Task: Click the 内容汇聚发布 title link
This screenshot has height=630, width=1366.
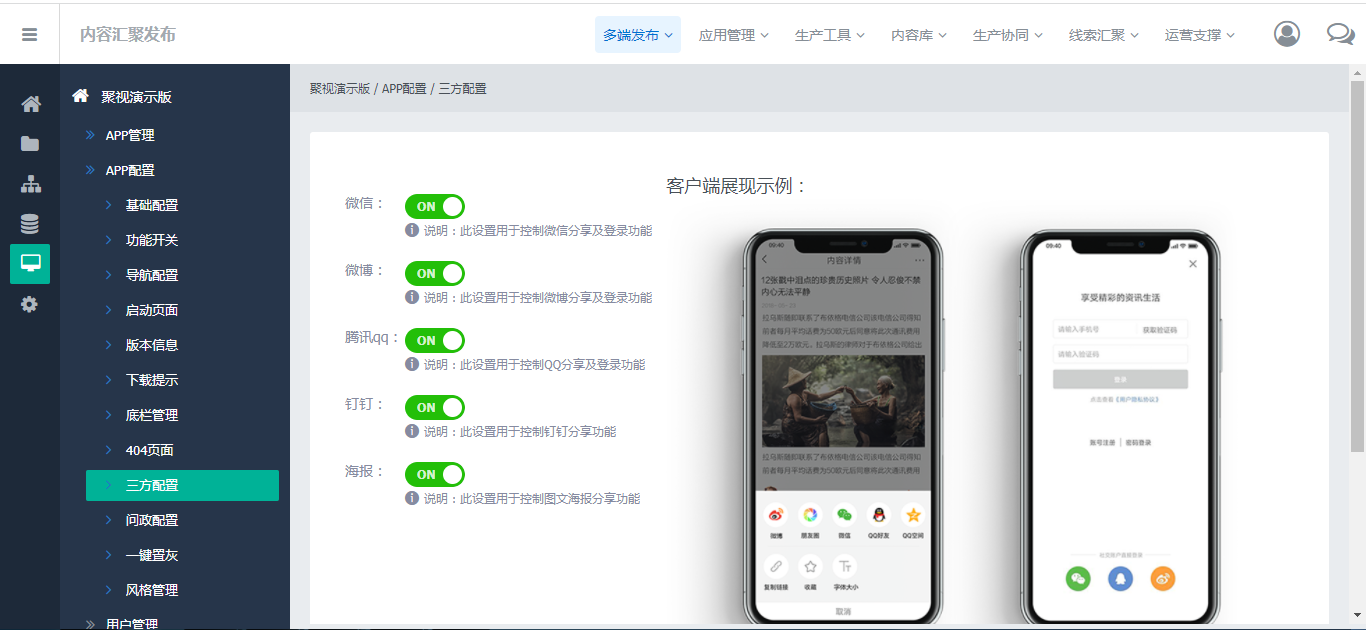Action: [128, 35]
